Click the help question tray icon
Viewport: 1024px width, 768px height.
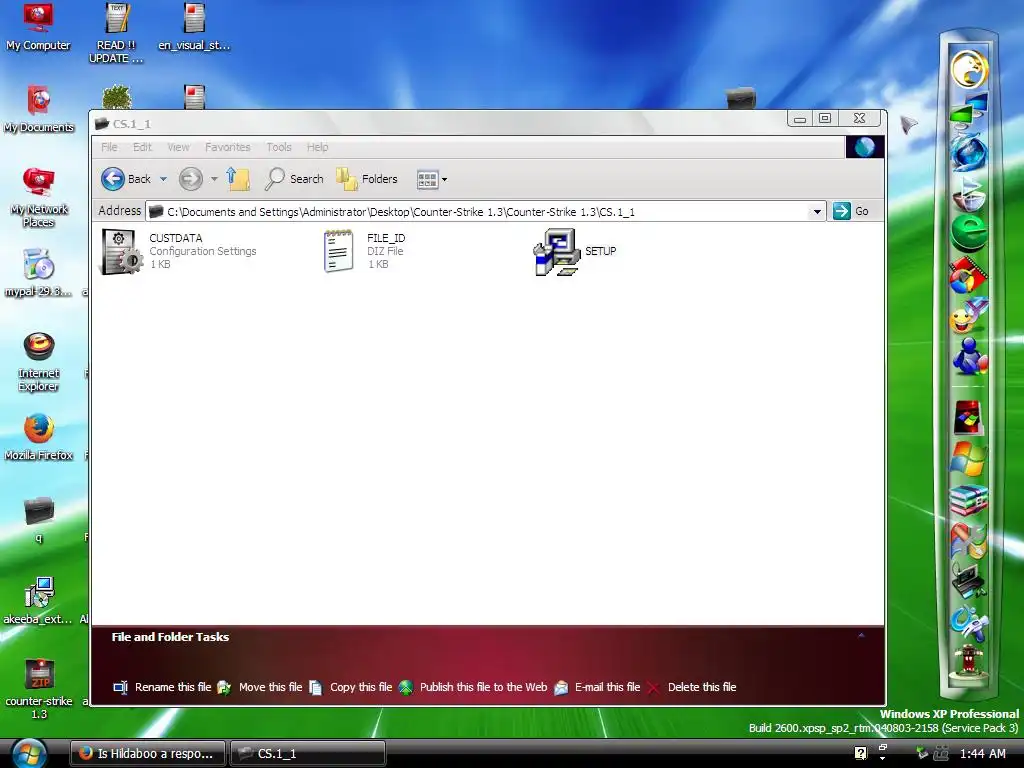coord(861,753)
